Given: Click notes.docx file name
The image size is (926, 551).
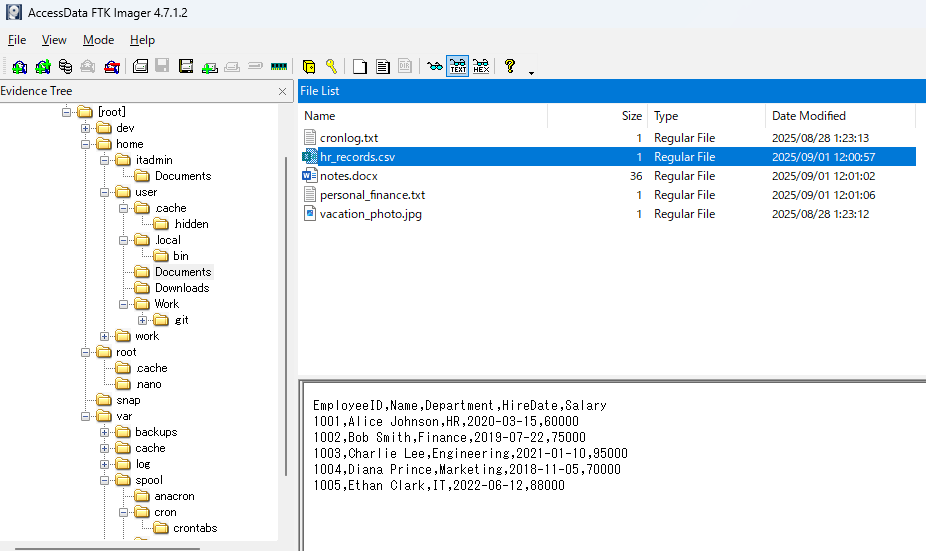Looking at the screenshot, I should pyautogui.click(x=348, y=175).
